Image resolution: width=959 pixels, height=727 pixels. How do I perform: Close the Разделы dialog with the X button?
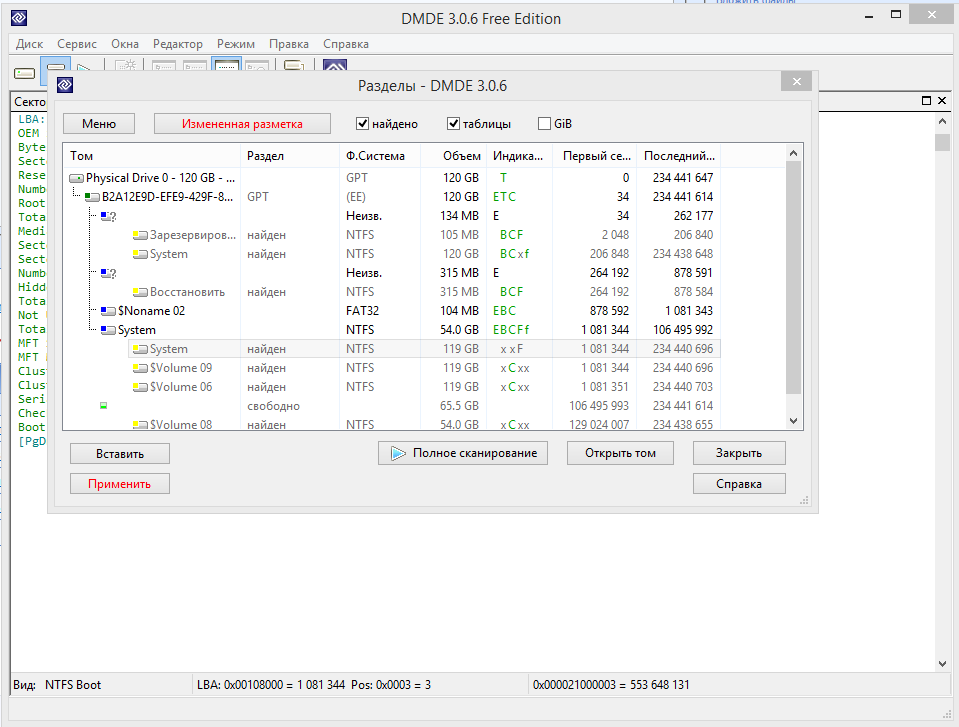(796, 81)
